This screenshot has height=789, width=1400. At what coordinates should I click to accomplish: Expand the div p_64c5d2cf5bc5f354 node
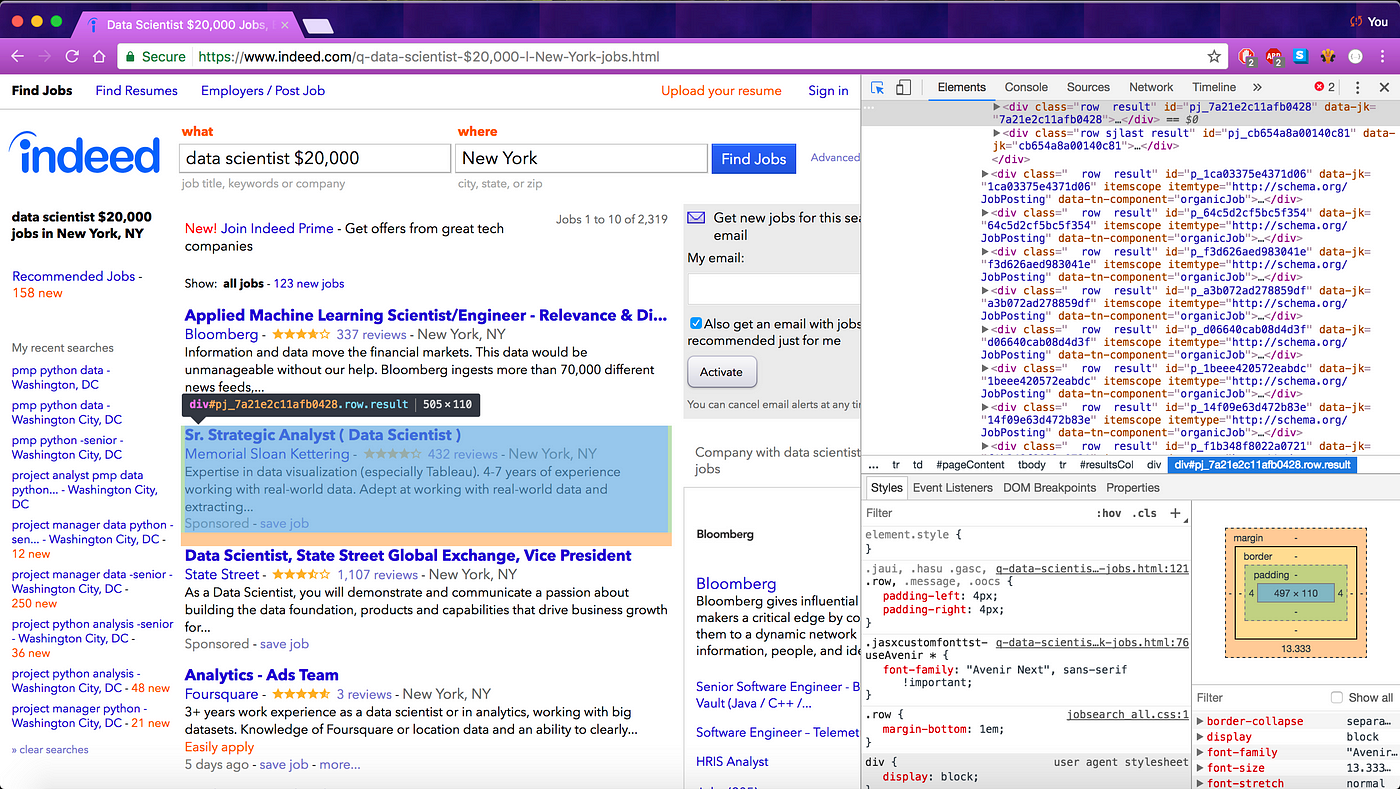(x=986, y=213)
